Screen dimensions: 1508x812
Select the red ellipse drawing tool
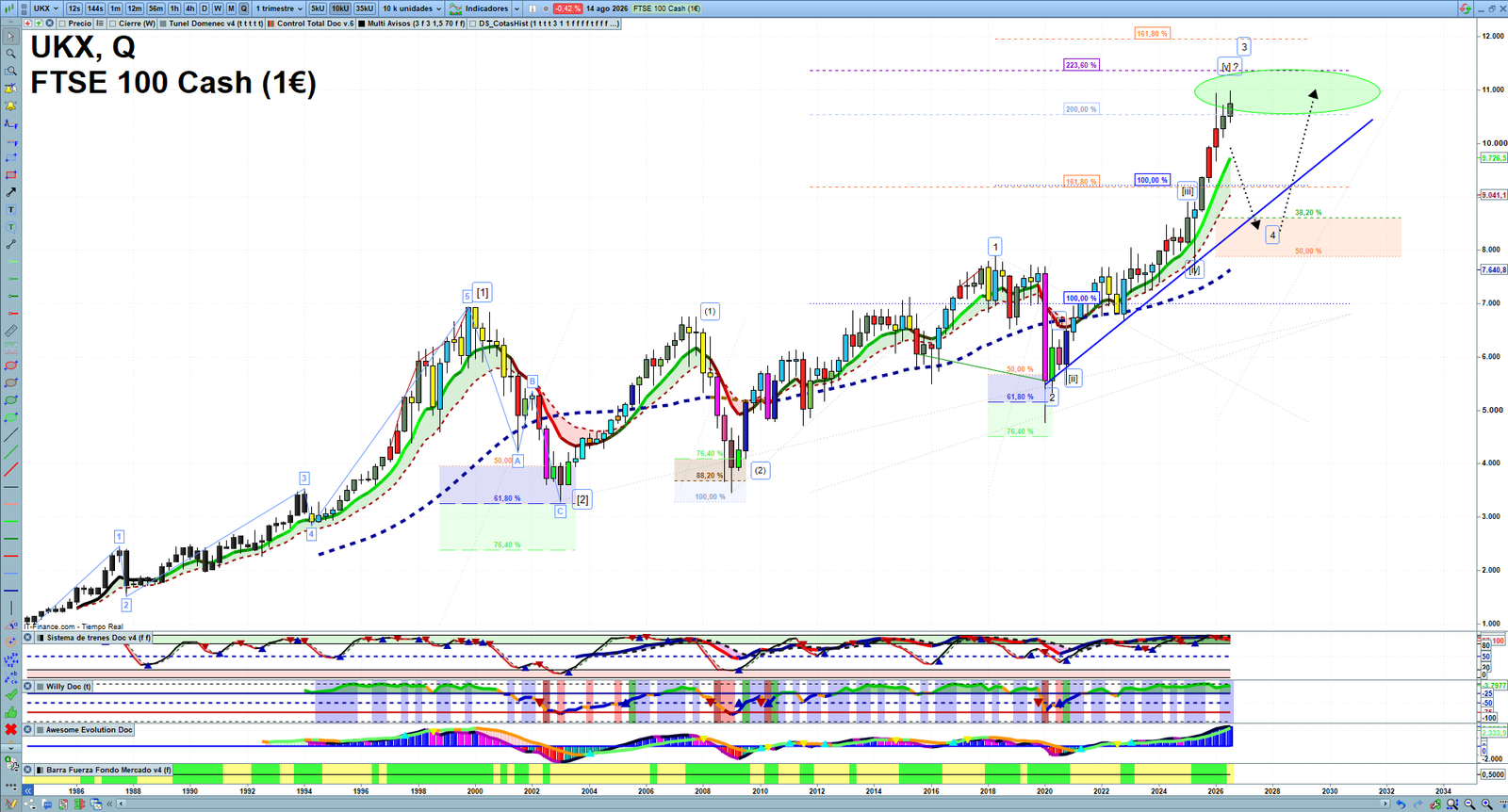pyautogui.click(x=10, y=365)
